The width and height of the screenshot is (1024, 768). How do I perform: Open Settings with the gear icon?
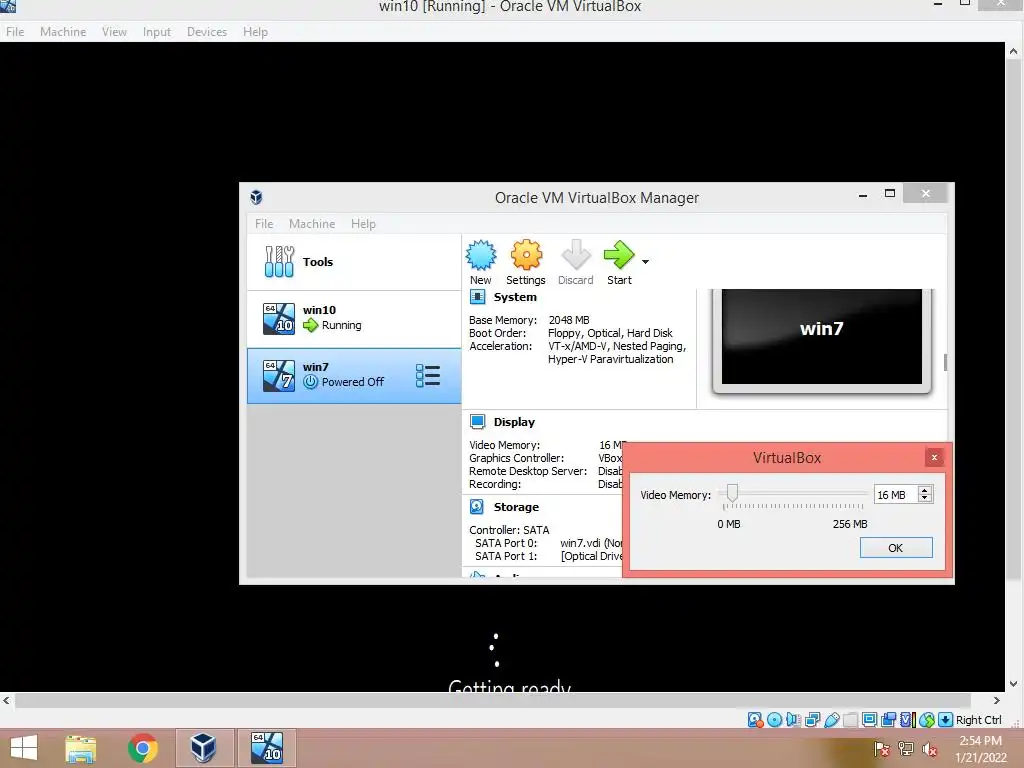(526, 255)
